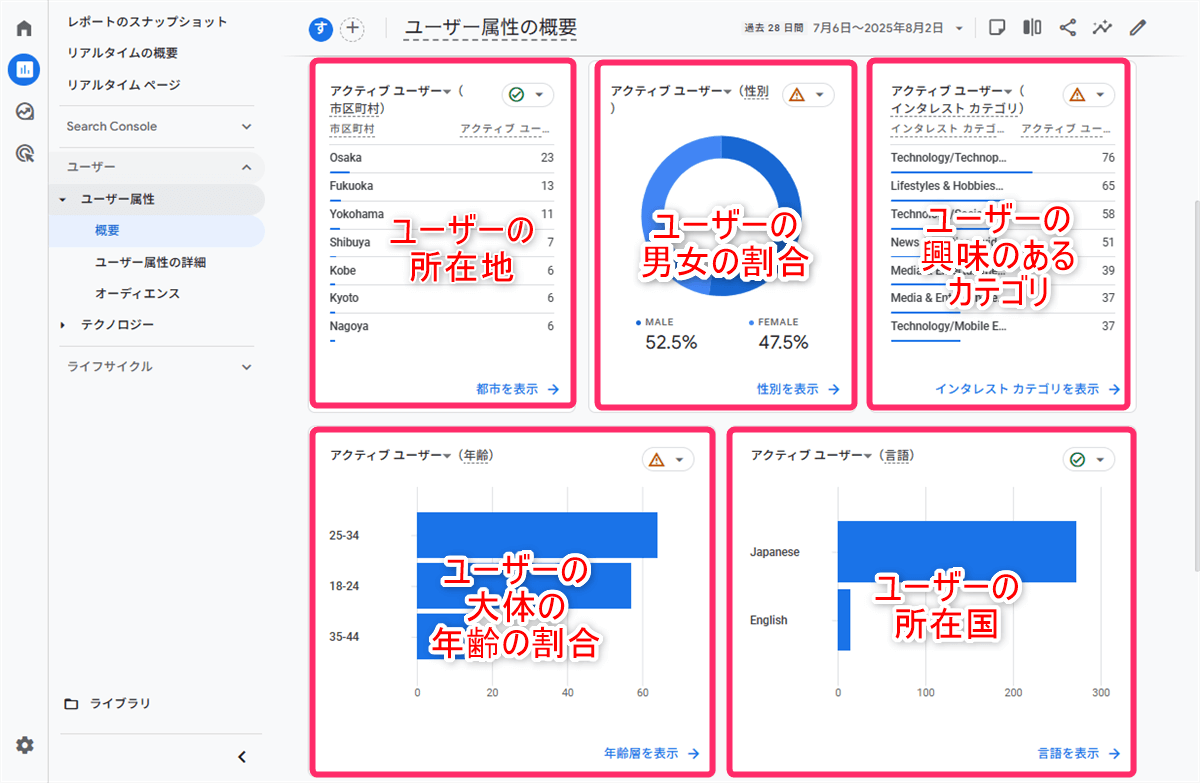Click the customize report pencil icon
The height and width of the screenshot is (783, 1200).
tap(1137, 28)
